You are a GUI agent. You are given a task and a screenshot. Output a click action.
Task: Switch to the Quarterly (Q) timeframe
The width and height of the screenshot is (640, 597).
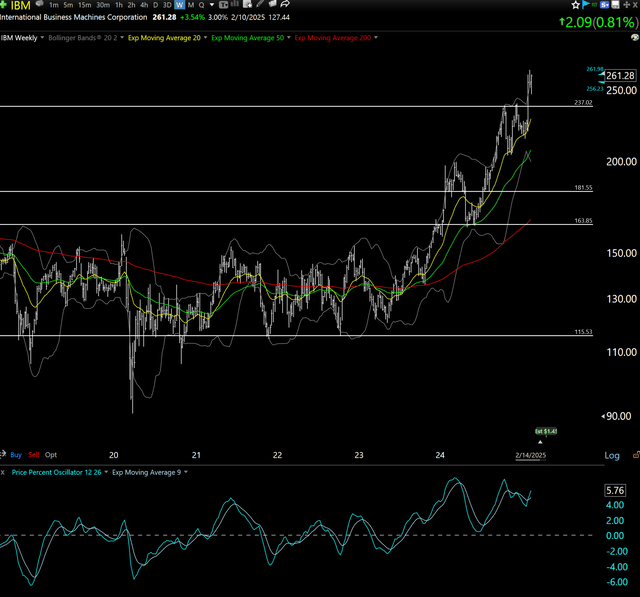tap(202, 5)
